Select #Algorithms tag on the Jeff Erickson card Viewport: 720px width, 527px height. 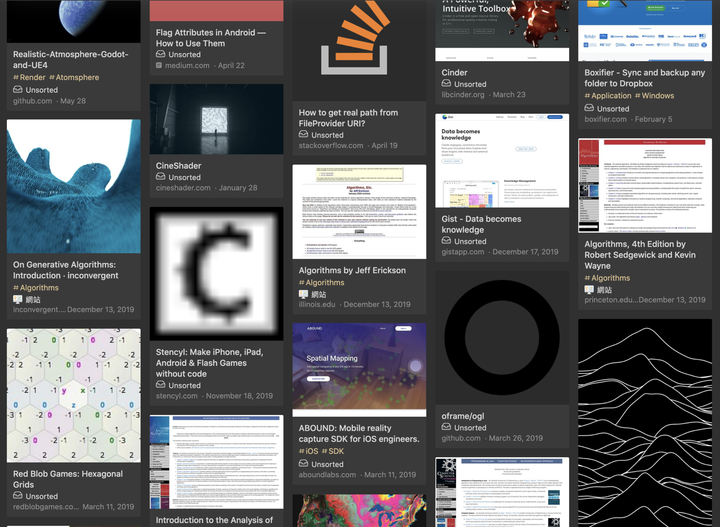tap(321, 282)
